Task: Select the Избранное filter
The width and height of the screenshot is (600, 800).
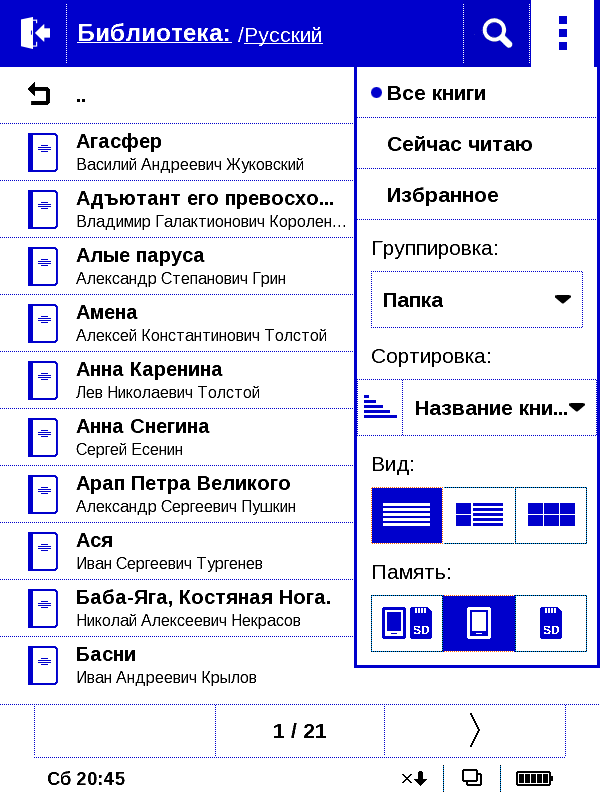Action: point(477,195)
